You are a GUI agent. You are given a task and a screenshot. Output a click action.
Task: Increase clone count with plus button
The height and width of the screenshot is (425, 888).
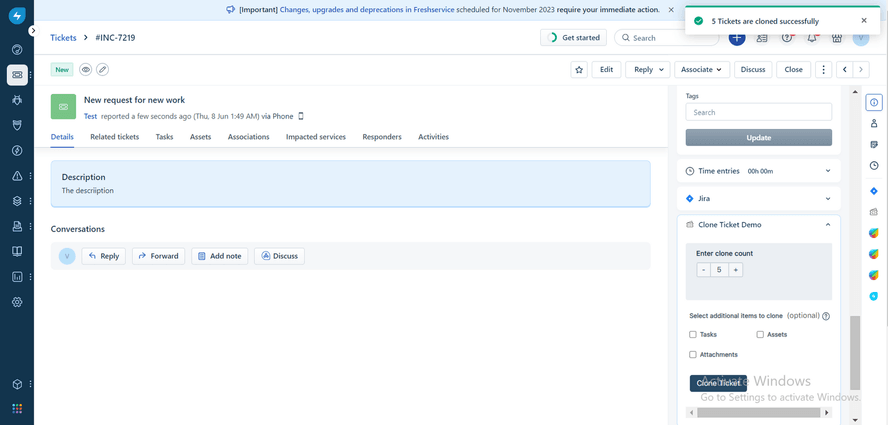tap(736, 270)
